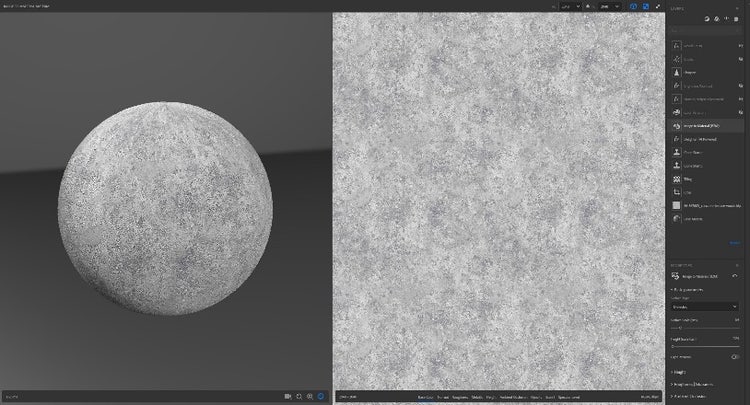This screenshot has width=750, height=405.
Task: Click the blue info icon in top toolbar
Action: point(633,6)
